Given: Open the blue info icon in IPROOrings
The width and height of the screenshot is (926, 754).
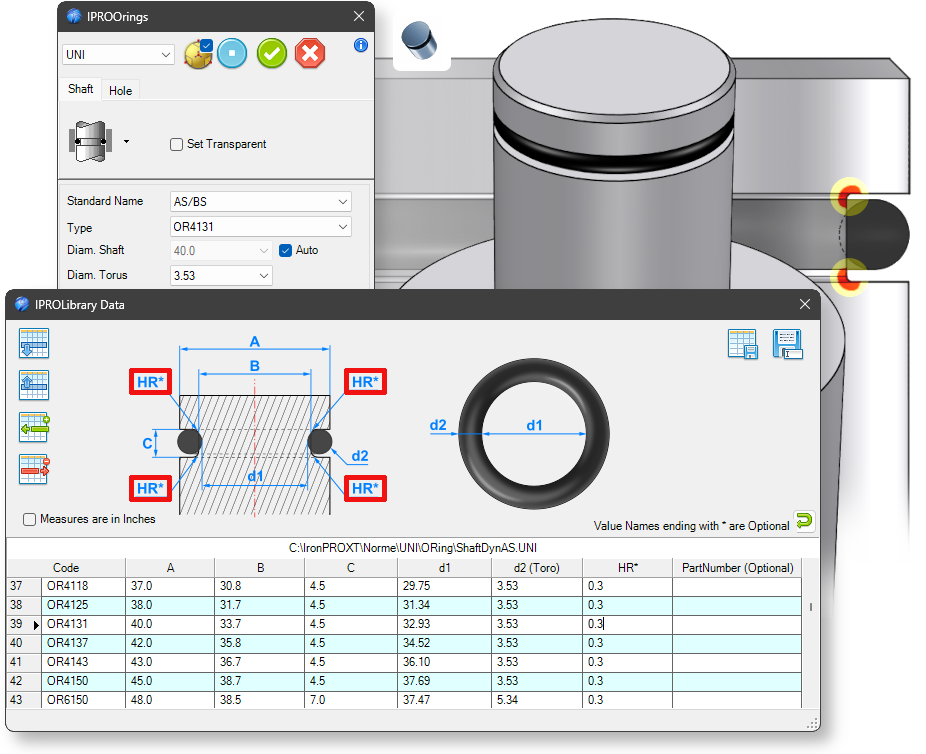Looking at the screenshot, I should (x=361, y=45).
